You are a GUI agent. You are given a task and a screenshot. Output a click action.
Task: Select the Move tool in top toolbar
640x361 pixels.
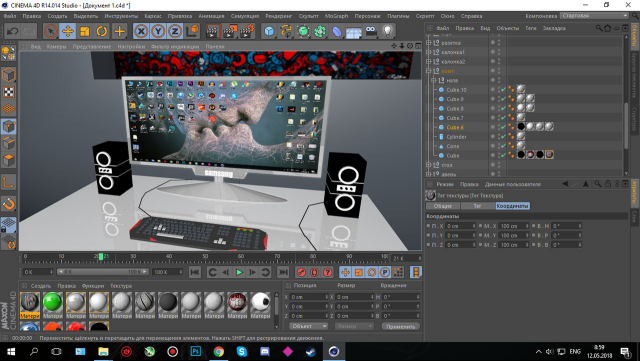[x=68, y=31]
